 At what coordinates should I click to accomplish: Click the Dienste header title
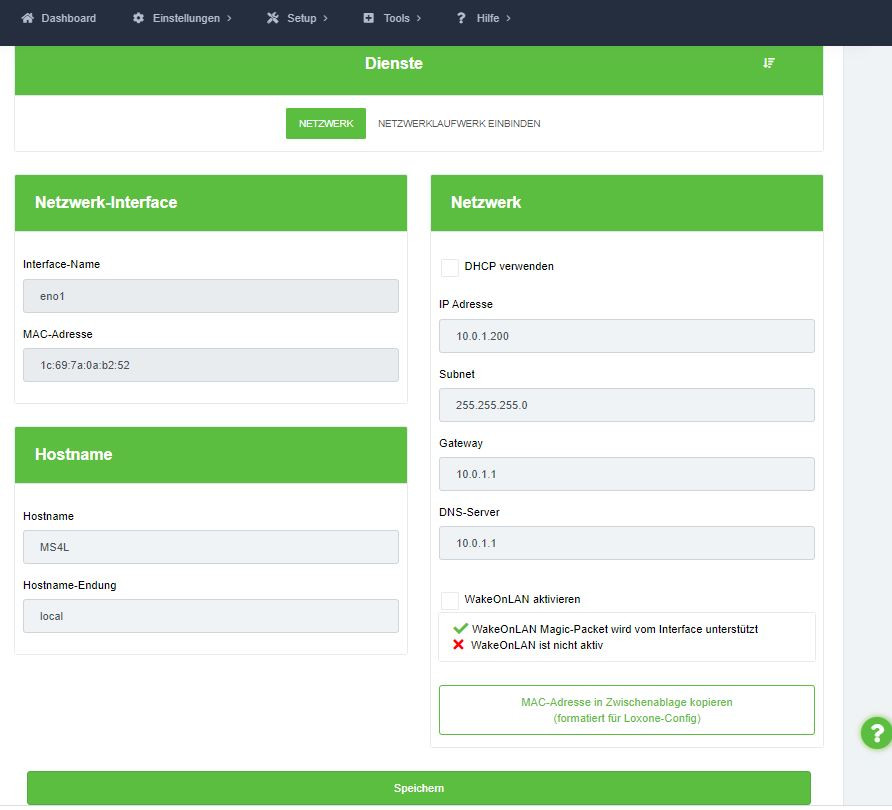click(x=394, y=63)
